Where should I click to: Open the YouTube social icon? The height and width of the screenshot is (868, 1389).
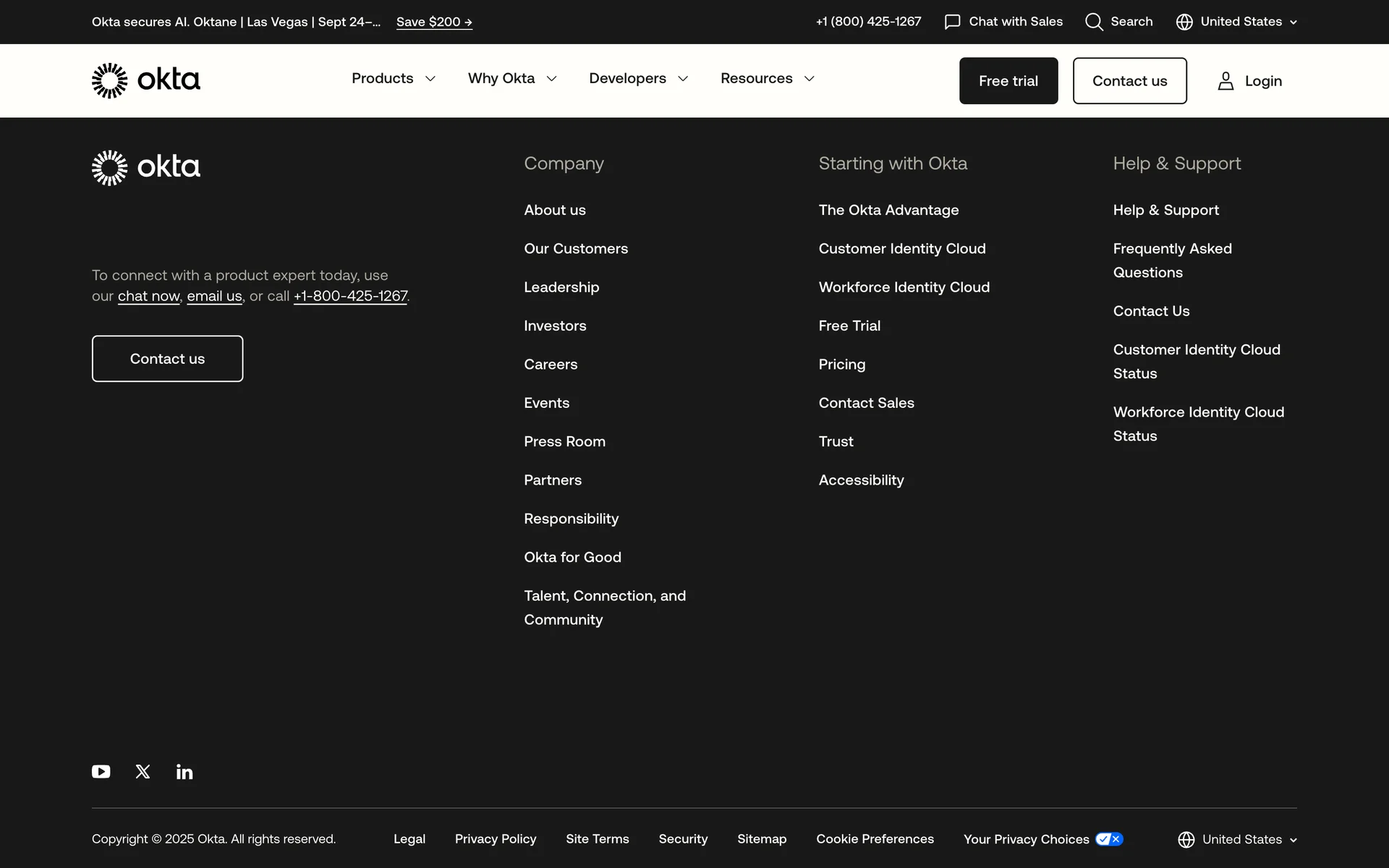coord(101,772)
